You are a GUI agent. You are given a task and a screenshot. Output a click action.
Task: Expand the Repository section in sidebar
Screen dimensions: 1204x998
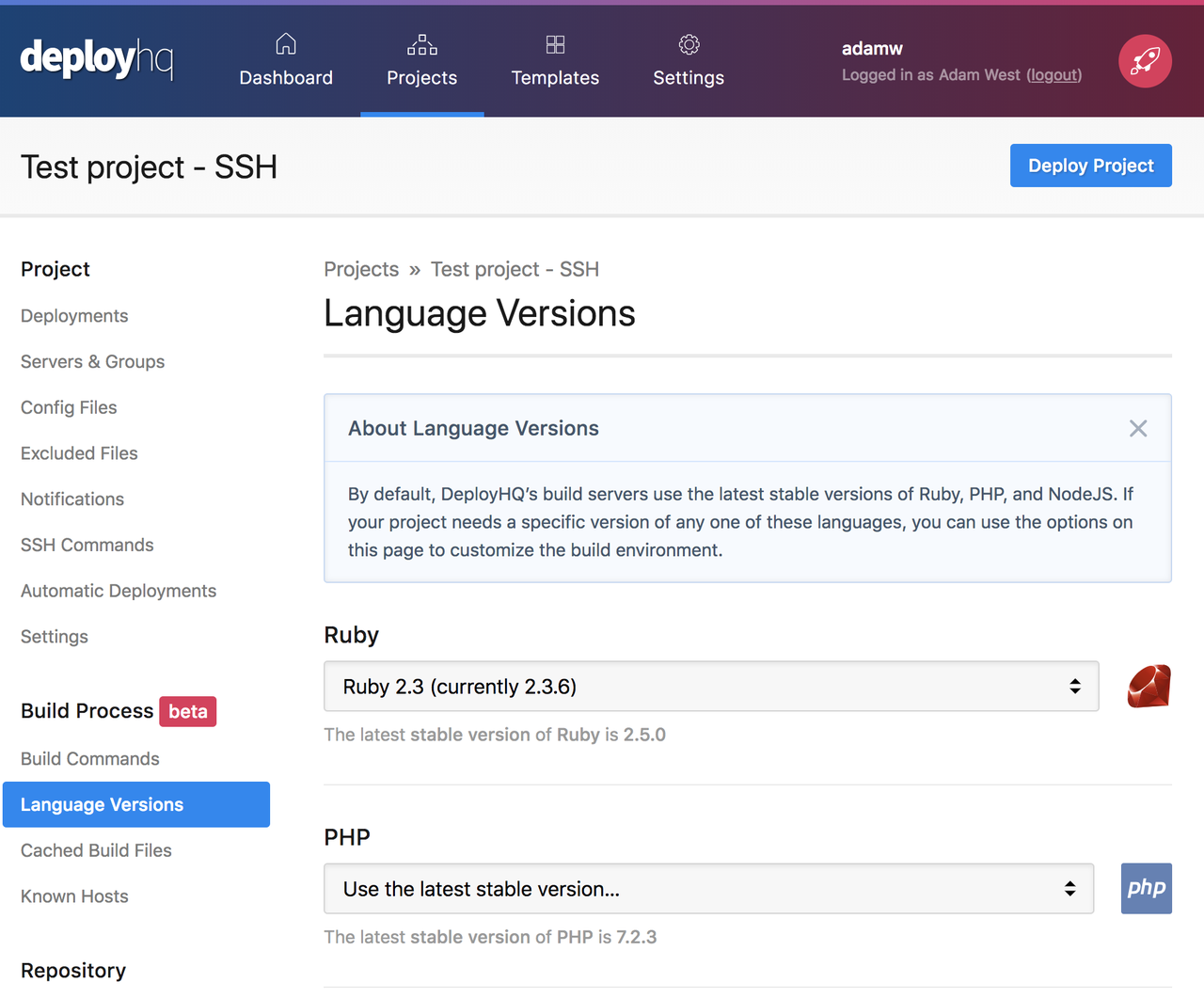(x=72, y=971)
